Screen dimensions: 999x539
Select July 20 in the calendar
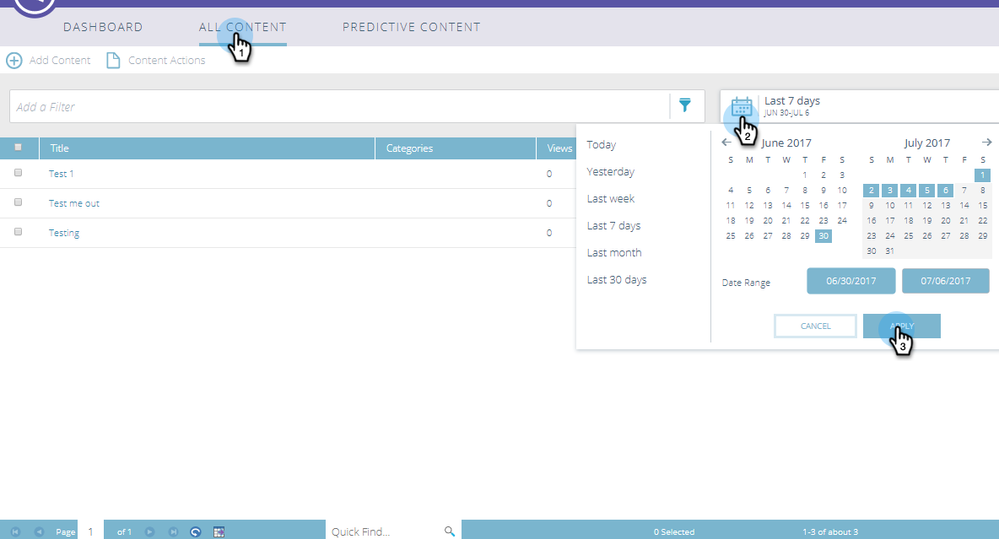click(x=945, y=220)
